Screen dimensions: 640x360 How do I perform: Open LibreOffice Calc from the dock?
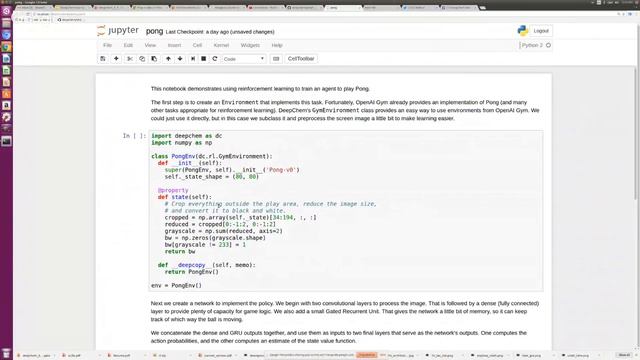point(6,71)
